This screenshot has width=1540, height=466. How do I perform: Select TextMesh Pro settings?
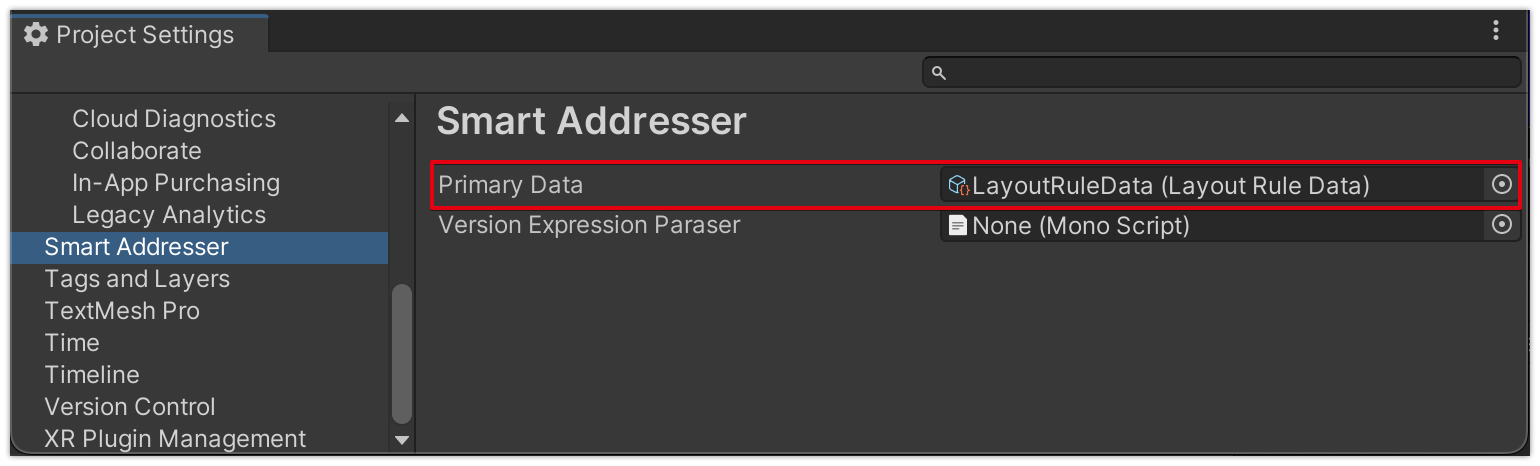coord(122,311)
